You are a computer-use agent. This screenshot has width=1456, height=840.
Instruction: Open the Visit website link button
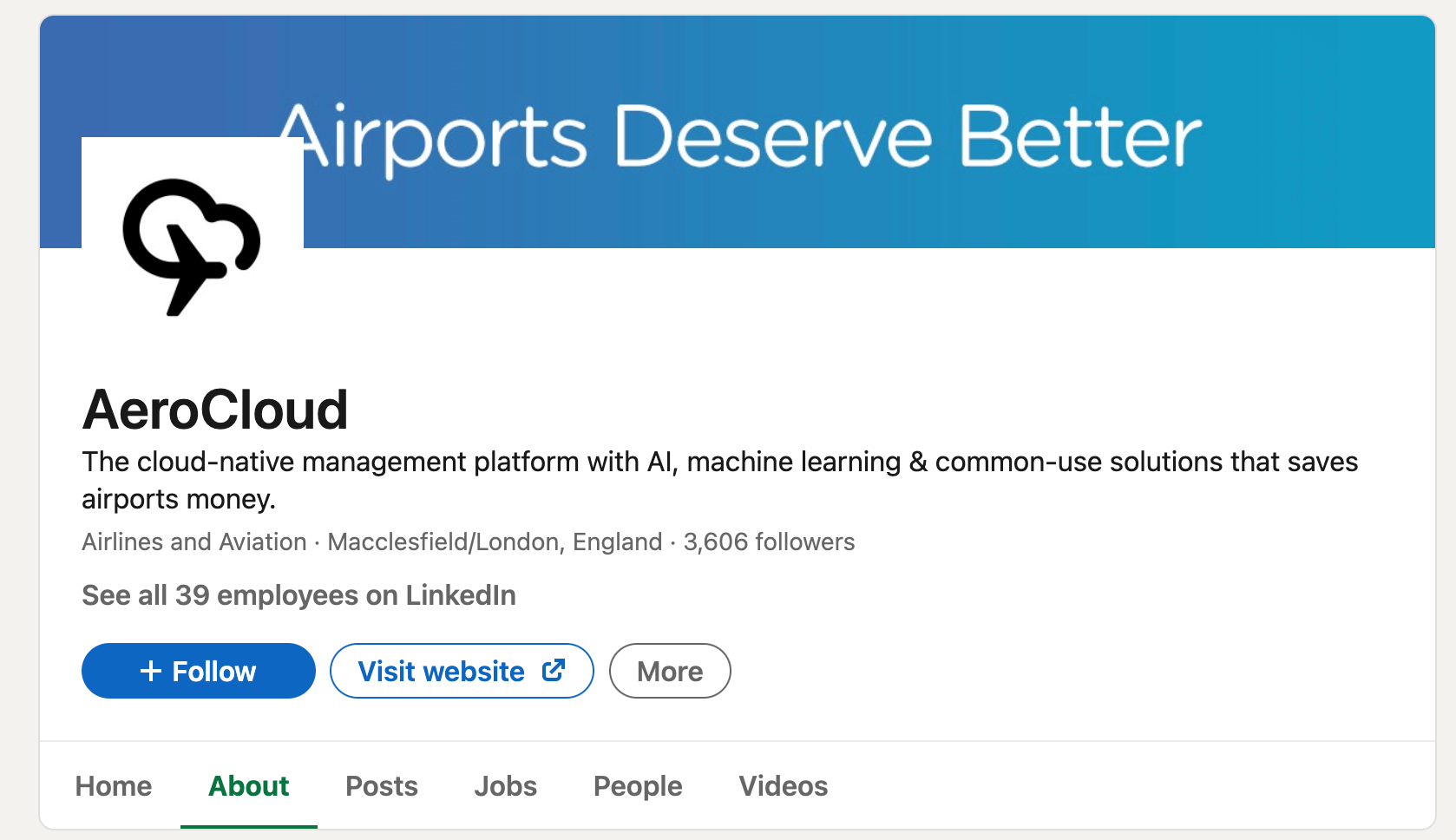462,671
